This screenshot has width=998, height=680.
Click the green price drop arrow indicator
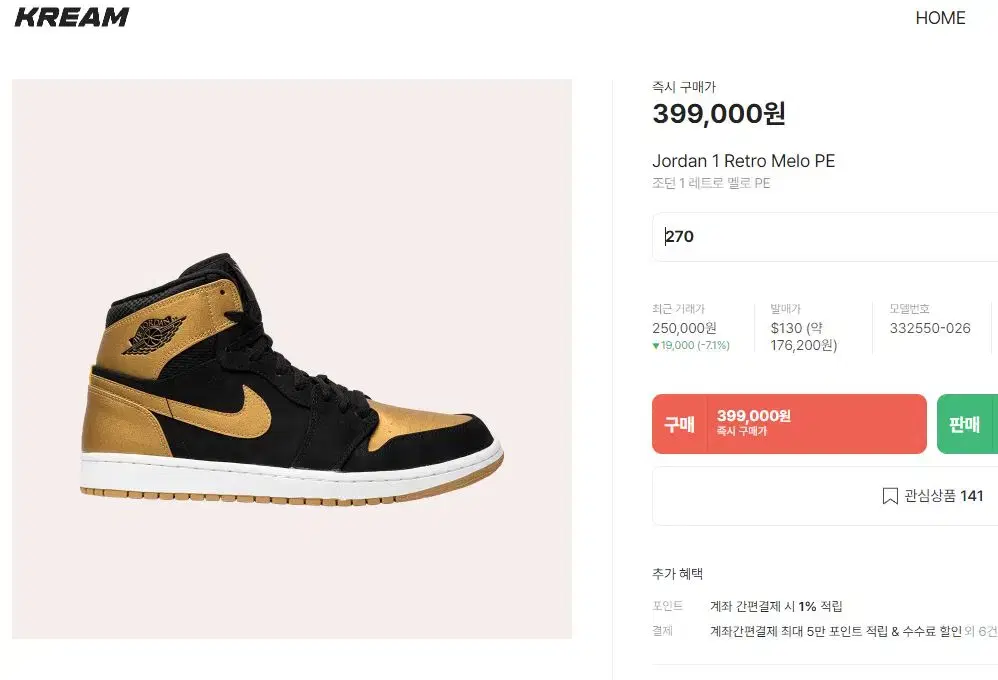pyautogui.click(x=656, y=346)
